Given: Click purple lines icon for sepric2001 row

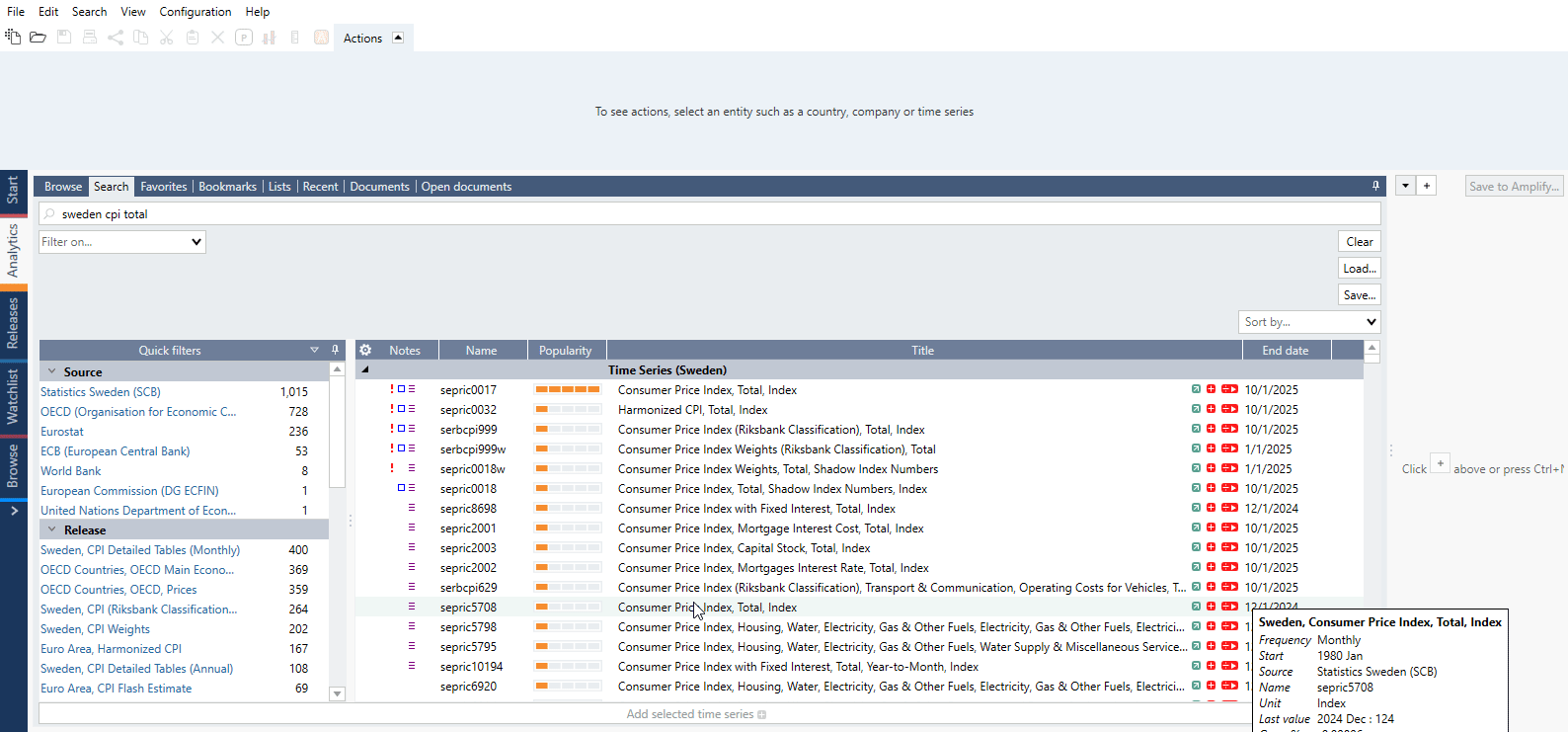Looking at the screenshot, I should point(412,528).
